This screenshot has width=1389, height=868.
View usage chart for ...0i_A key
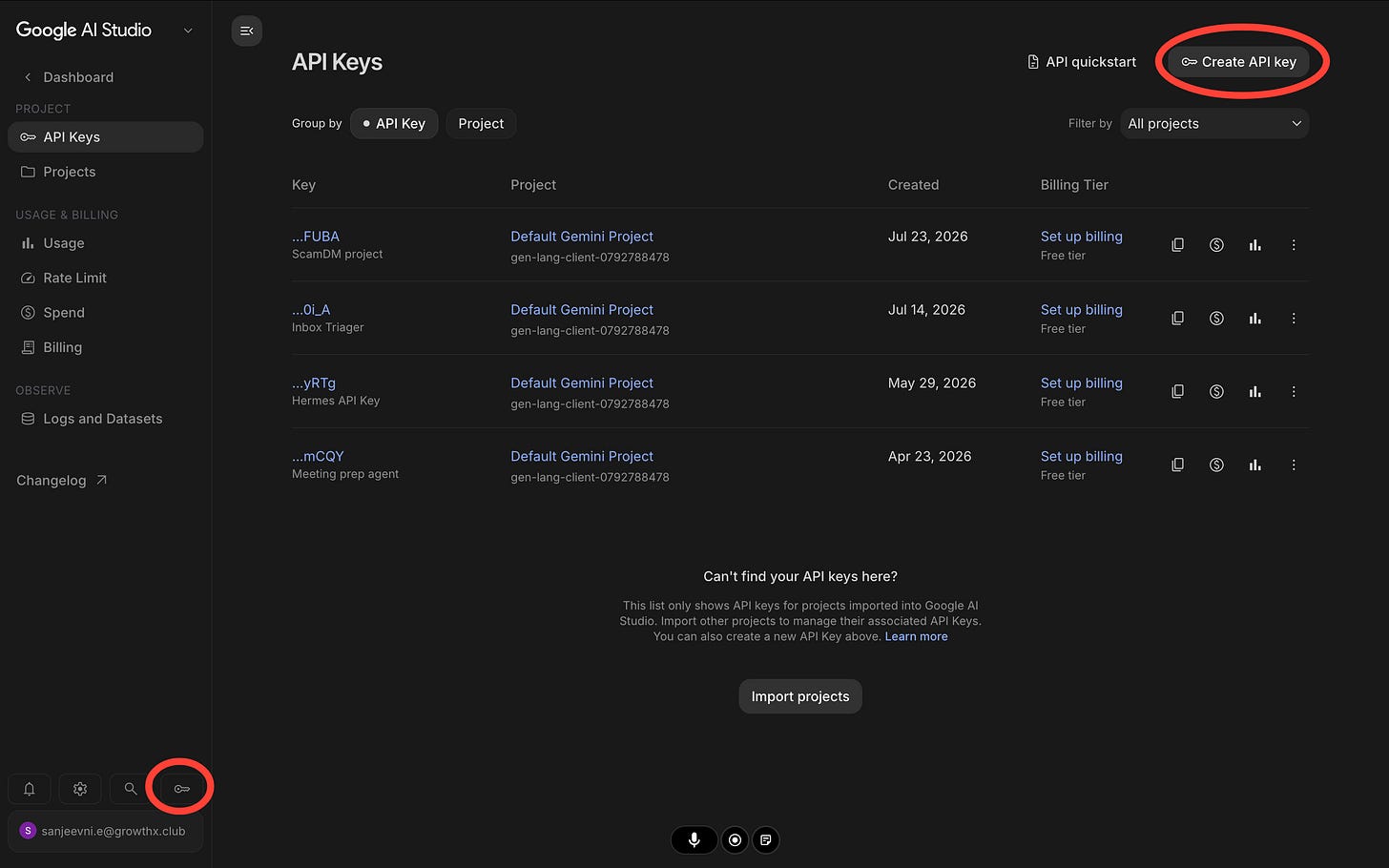coord(1255,319)
